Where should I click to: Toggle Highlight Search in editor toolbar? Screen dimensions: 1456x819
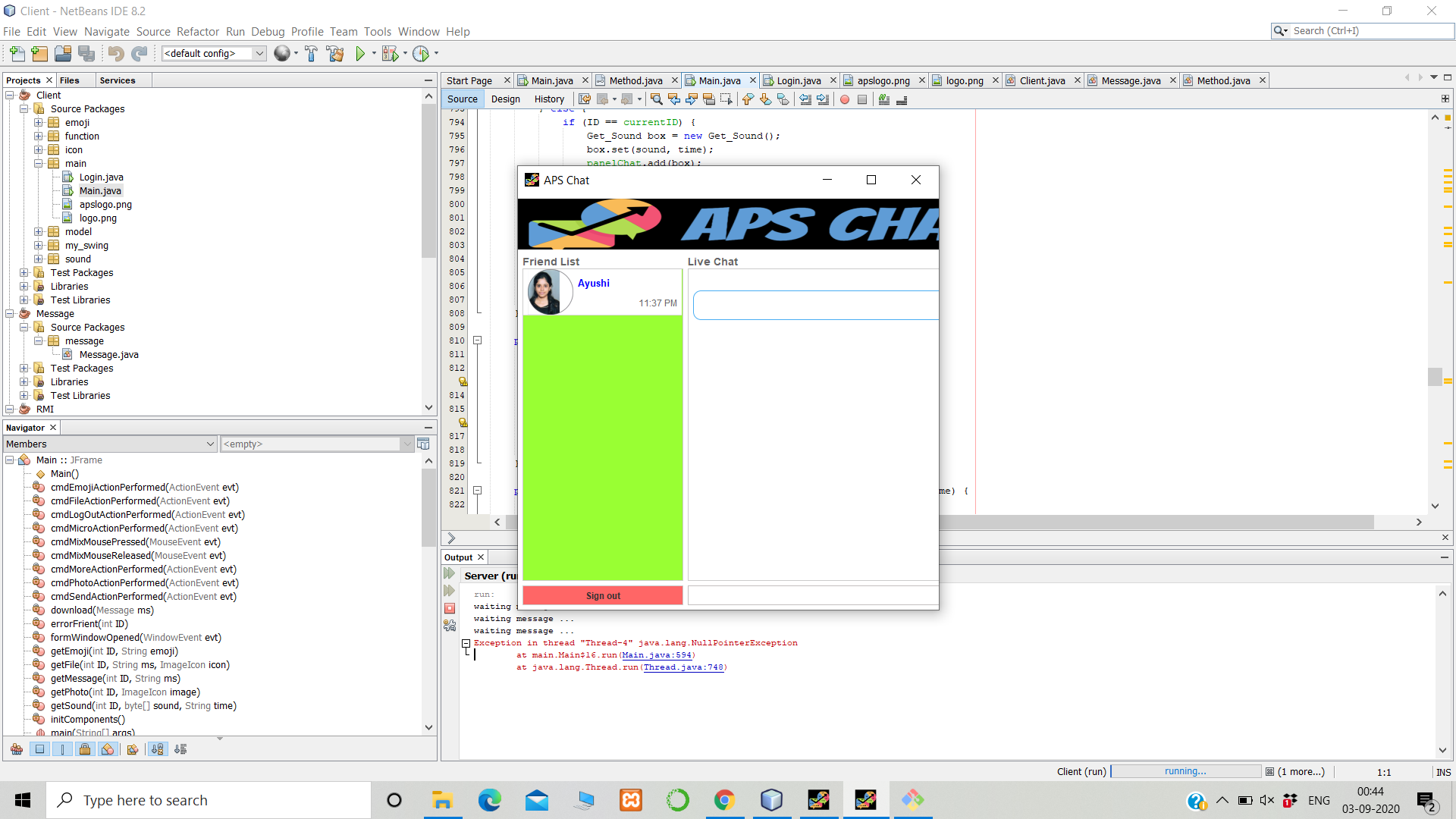click(709, 99)
